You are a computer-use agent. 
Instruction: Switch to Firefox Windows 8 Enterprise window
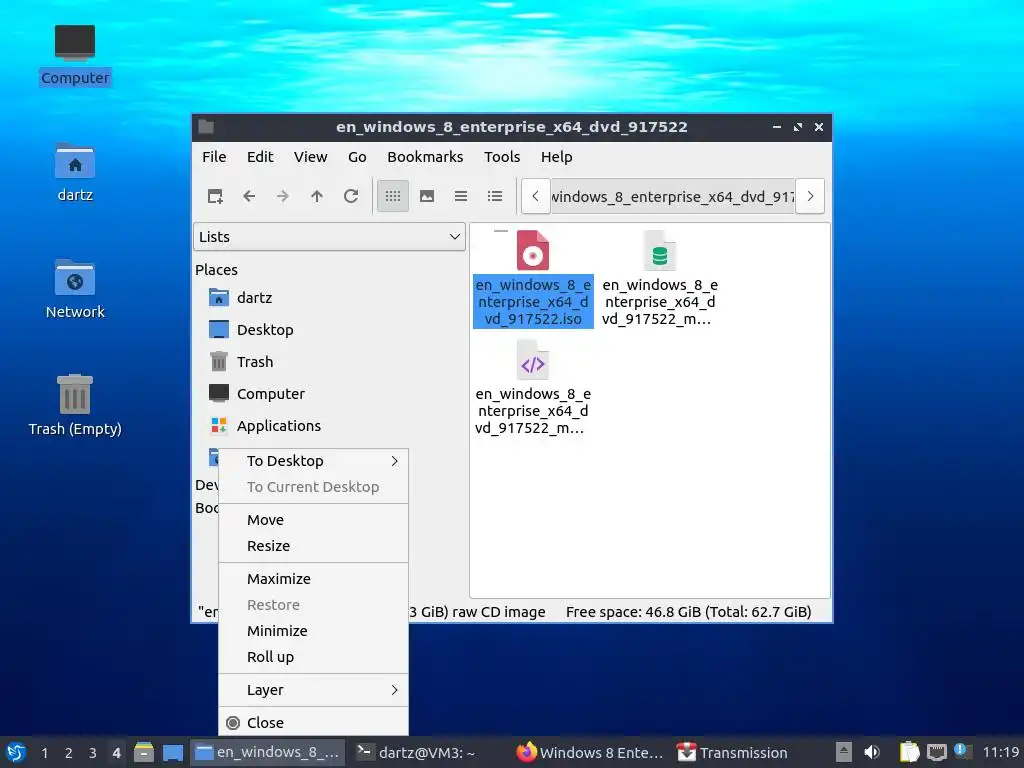pos(590,752)
